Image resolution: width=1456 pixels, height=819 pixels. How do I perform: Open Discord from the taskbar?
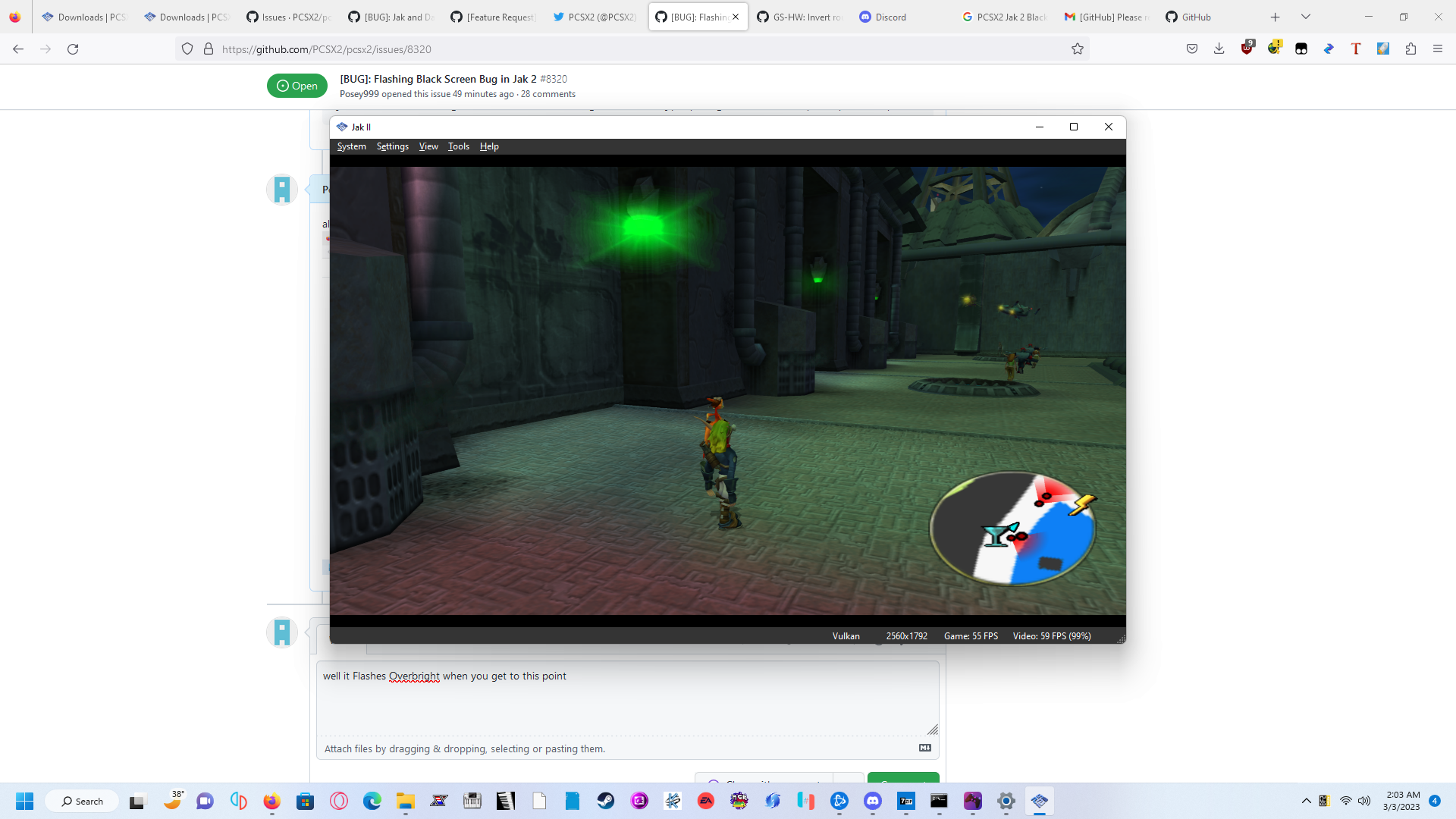click(873, 801)
